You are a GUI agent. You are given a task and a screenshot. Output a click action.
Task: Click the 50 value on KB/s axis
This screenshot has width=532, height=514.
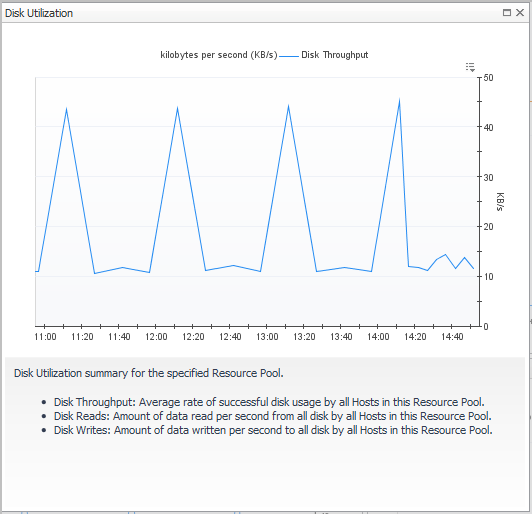(488, 78)
